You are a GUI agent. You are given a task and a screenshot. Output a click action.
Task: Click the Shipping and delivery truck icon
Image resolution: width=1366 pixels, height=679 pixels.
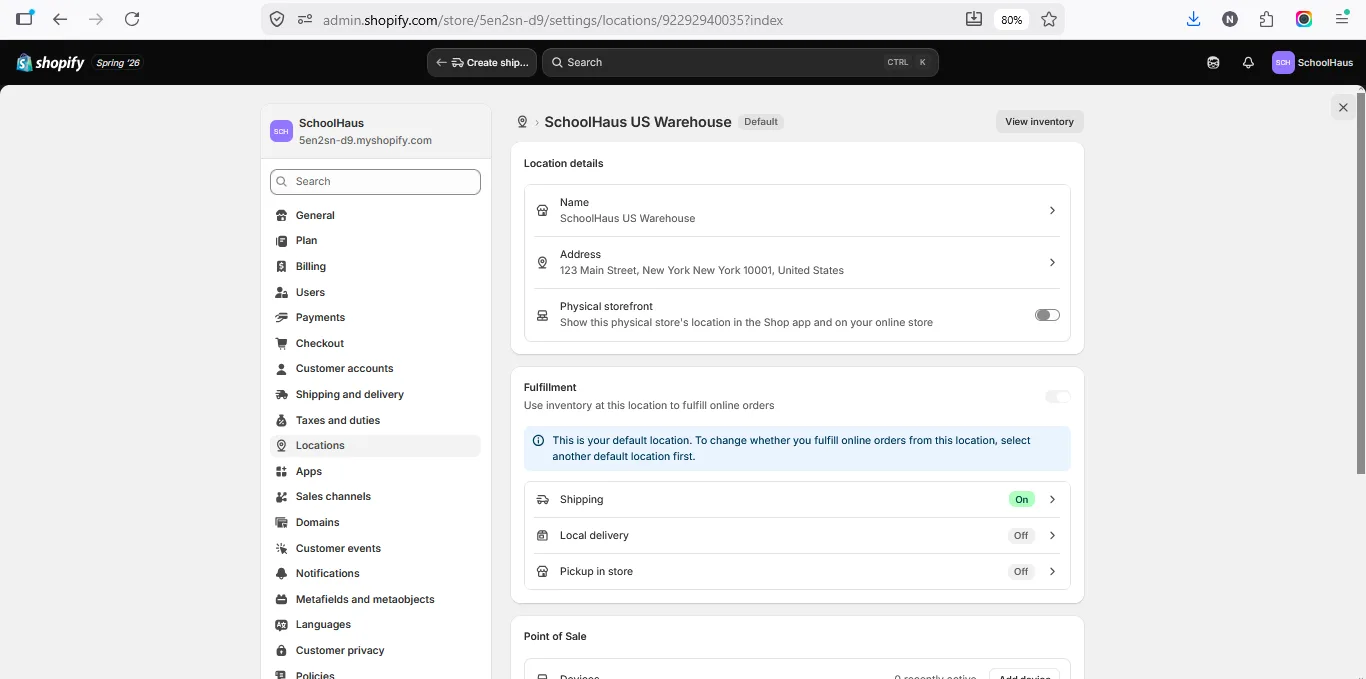pyautogui.click(x=282, y=395)
